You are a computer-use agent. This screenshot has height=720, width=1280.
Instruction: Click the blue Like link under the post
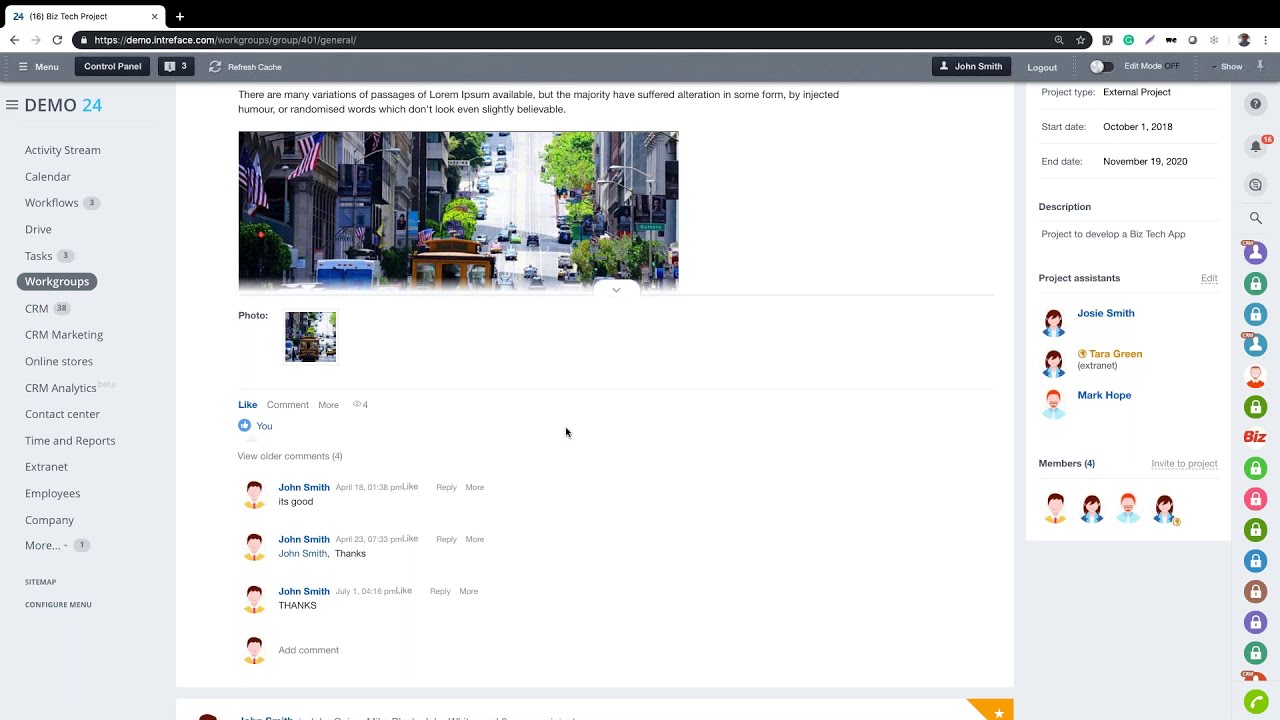point(247,405)
